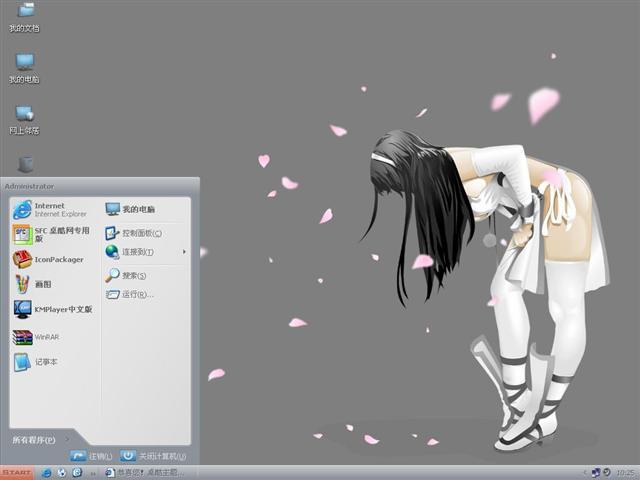Image resolution: width=640 pixels, height=480 pixels.
Task: Expand the 连接到(T) submenu
Action: 145,252
